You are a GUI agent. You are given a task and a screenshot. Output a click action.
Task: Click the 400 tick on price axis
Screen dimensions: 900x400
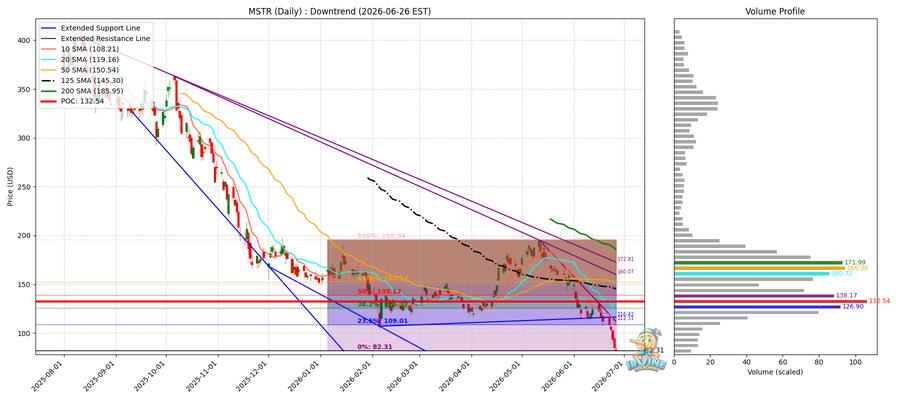point(25,41)
